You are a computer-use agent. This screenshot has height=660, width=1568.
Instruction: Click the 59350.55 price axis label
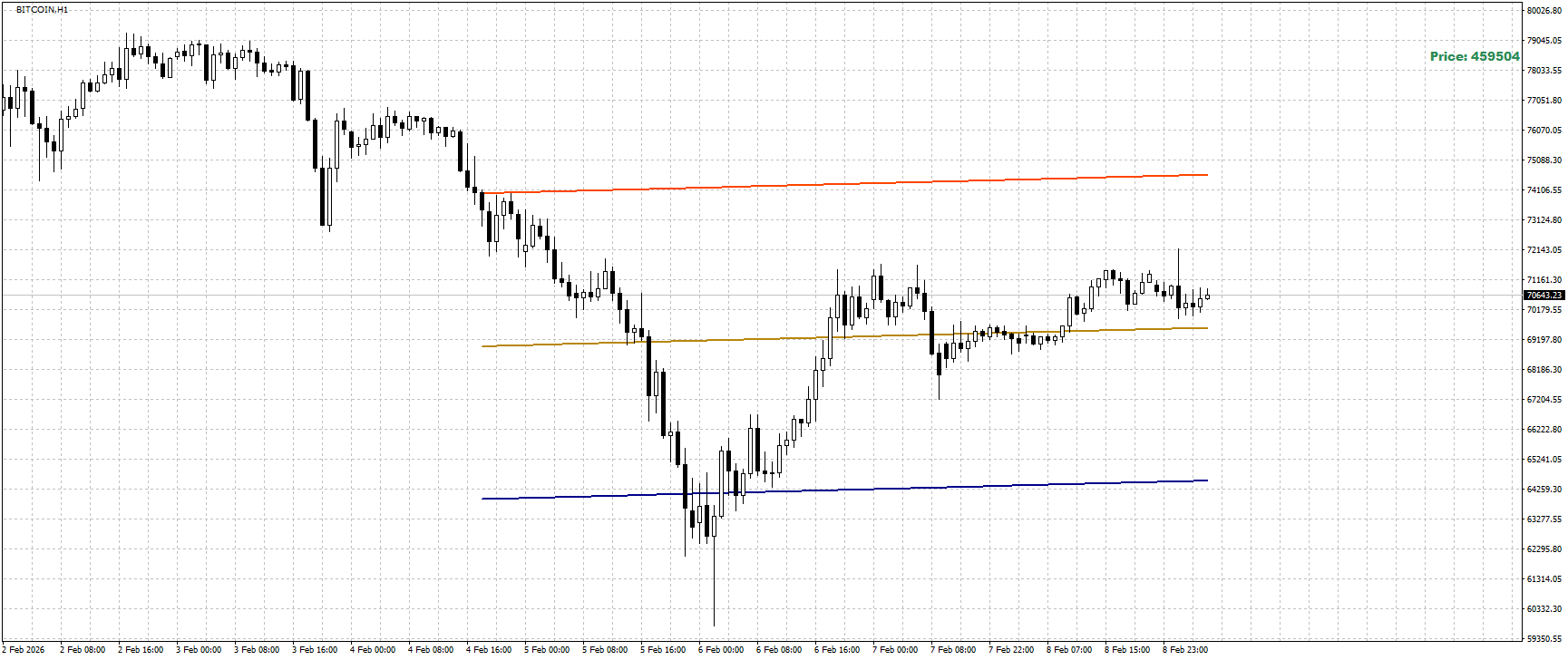click(x=1544, y=639)
